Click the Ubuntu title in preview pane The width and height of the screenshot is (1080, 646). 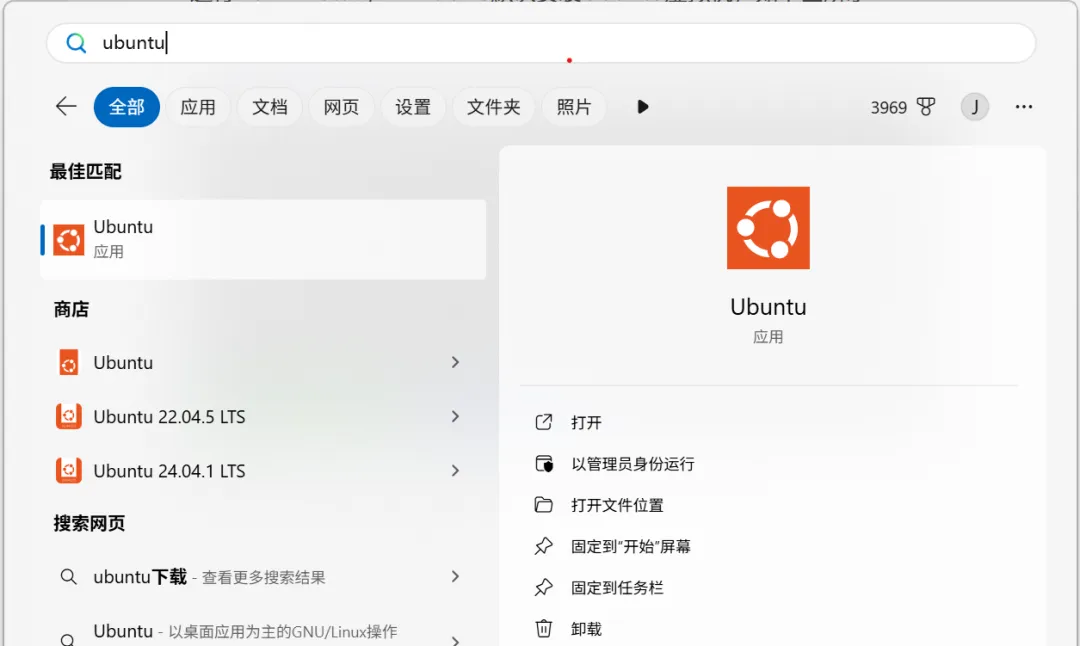(x=768, y=307)
